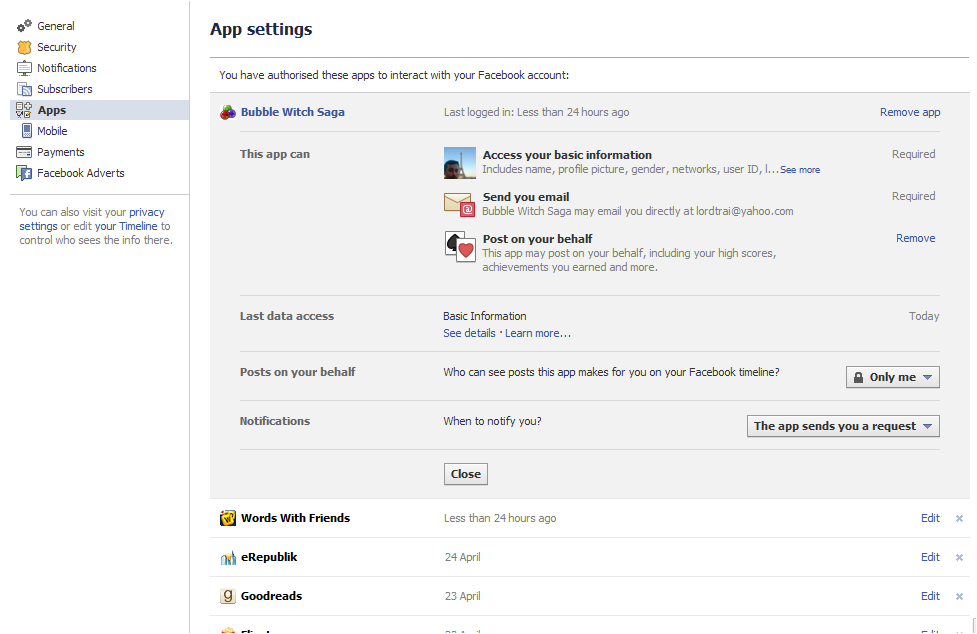
Task: Open the Only me audience dropdown
Action: point(893,377)
